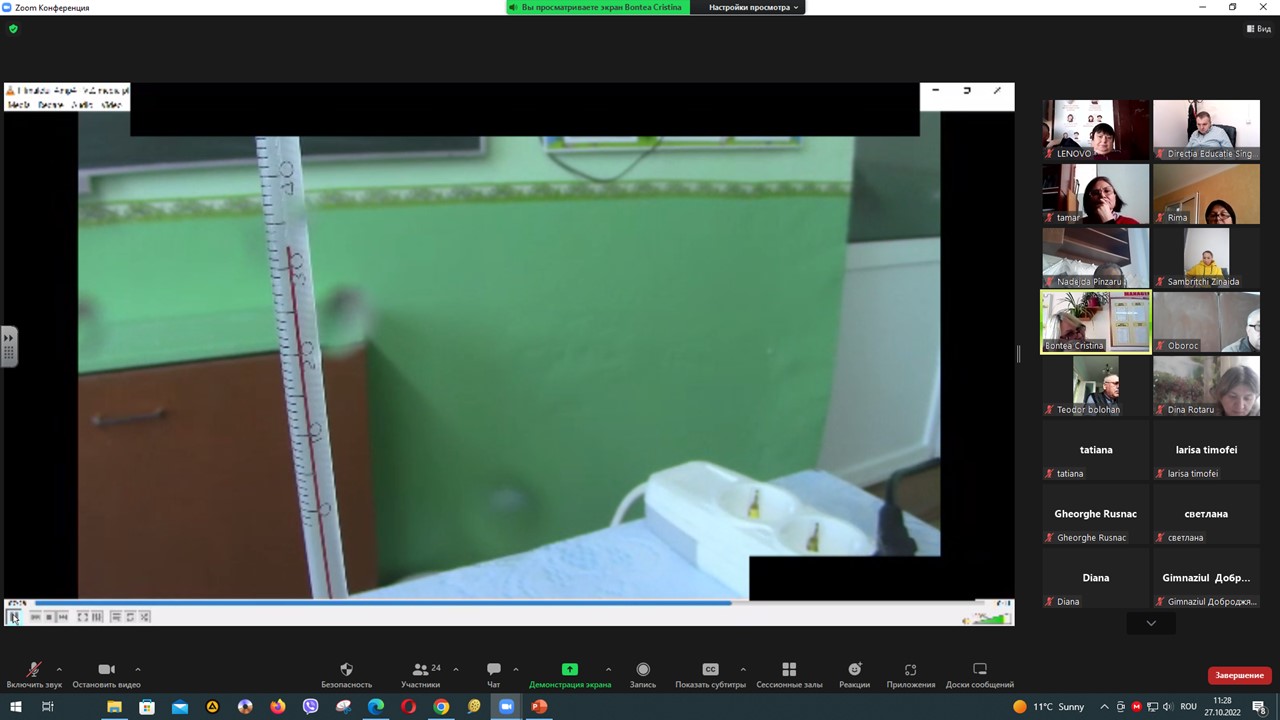Viewport: 1280px width, 720px height.
Task: Toggle subtitles with Показать субтитры
Action: [x=710, y=670]
